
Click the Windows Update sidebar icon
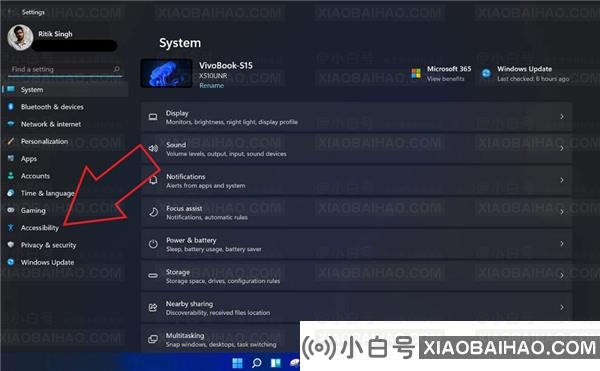coord(11,262)
